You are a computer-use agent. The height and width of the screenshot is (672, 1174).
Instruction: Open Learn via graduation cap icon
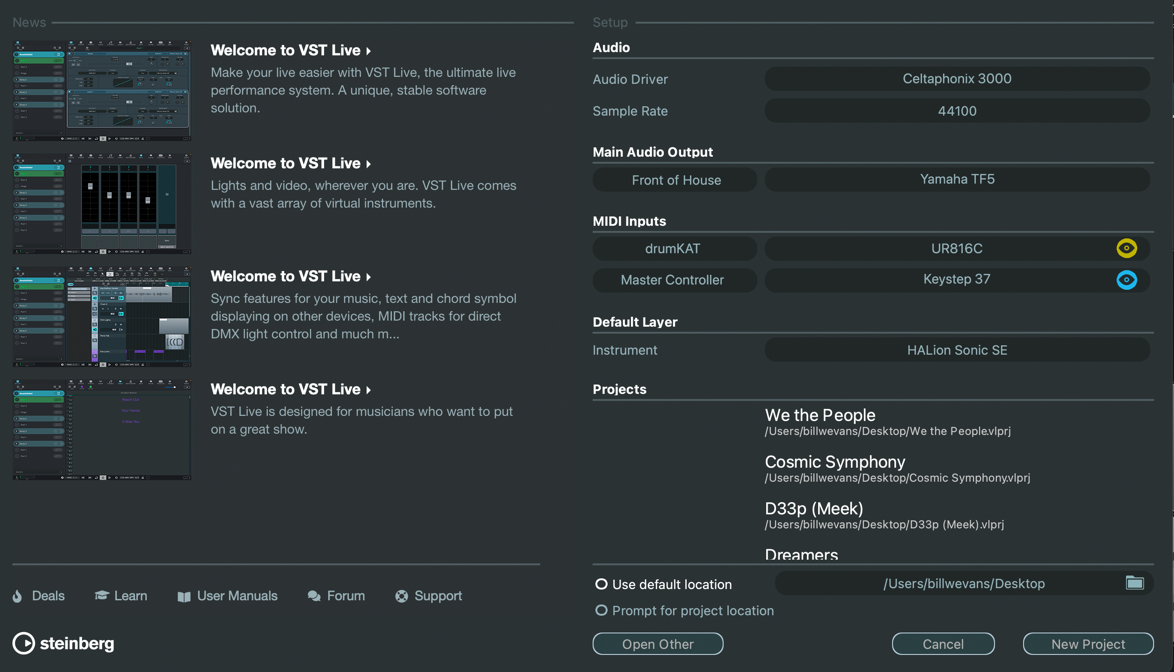pyautogui.click(x=101, y=596)
